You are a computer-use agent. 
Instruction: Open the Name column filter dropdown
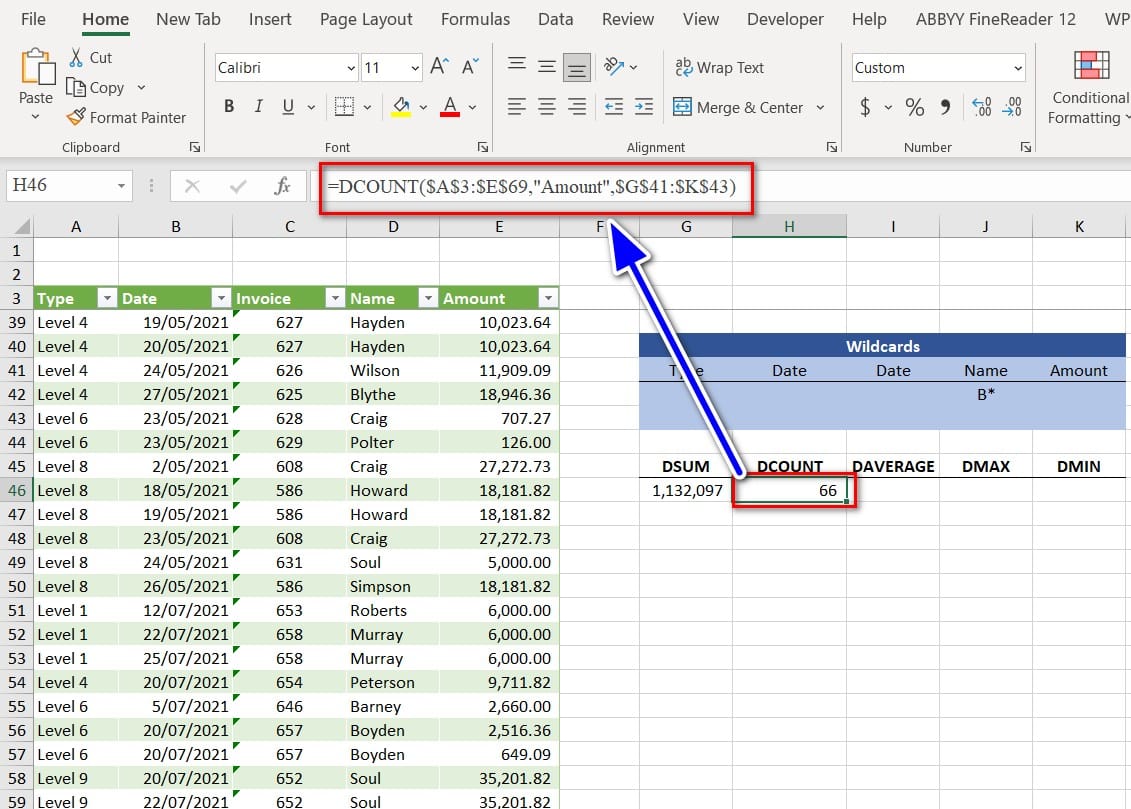427,298
